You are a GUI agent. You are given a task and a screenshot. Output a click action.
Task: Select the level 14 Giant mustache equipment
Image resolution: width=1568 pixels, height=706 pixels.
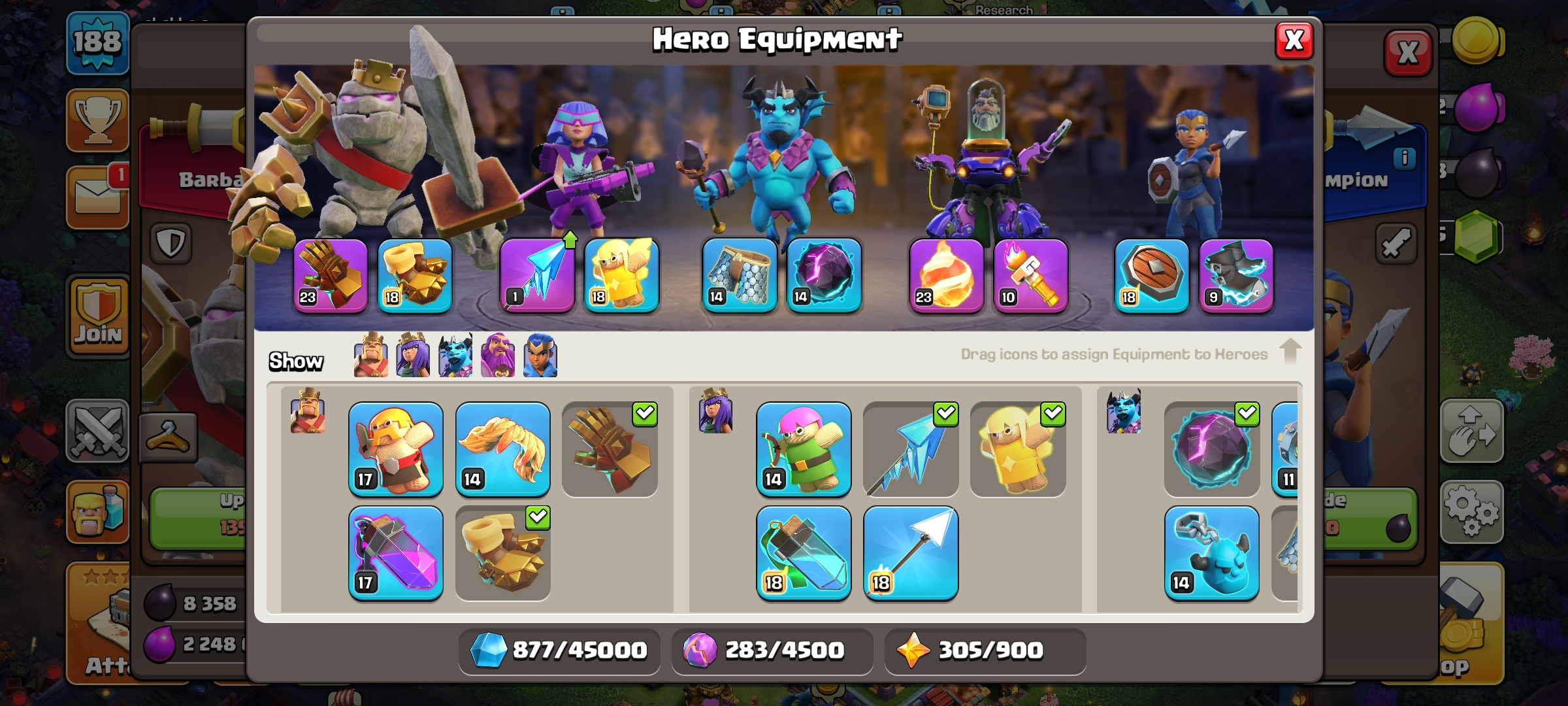click(503, 449)
